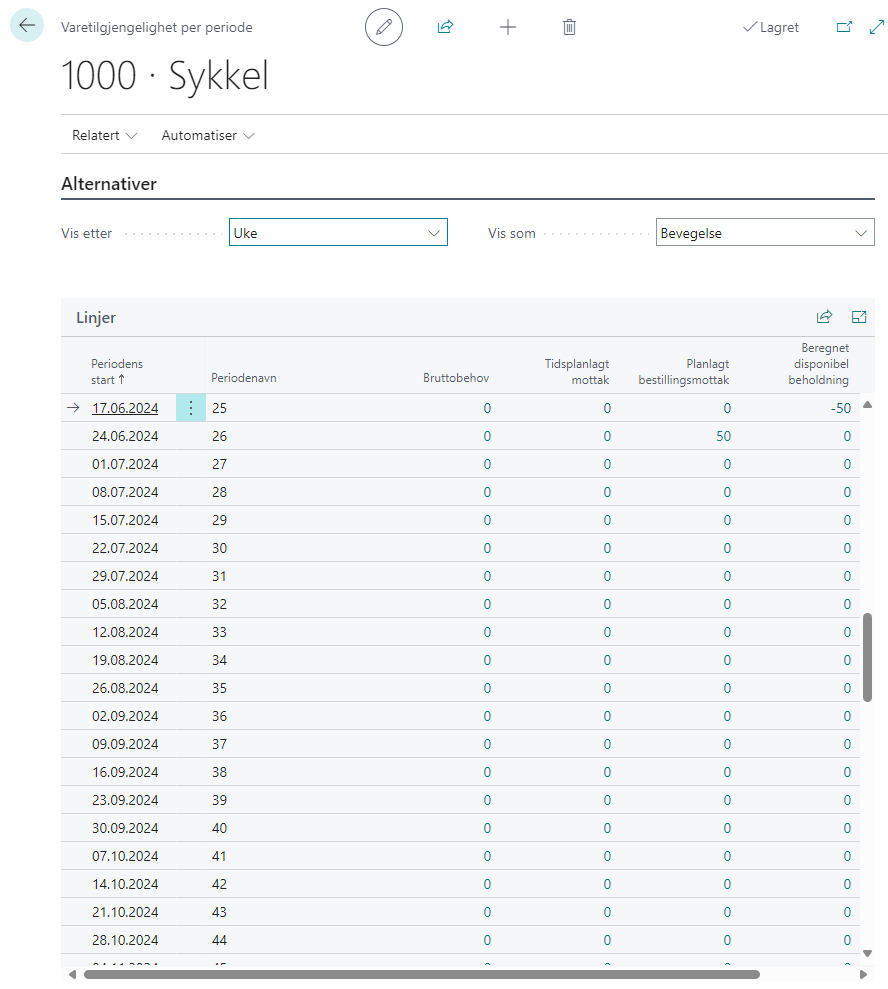Sort by Periodens start column header

point(117,372)
